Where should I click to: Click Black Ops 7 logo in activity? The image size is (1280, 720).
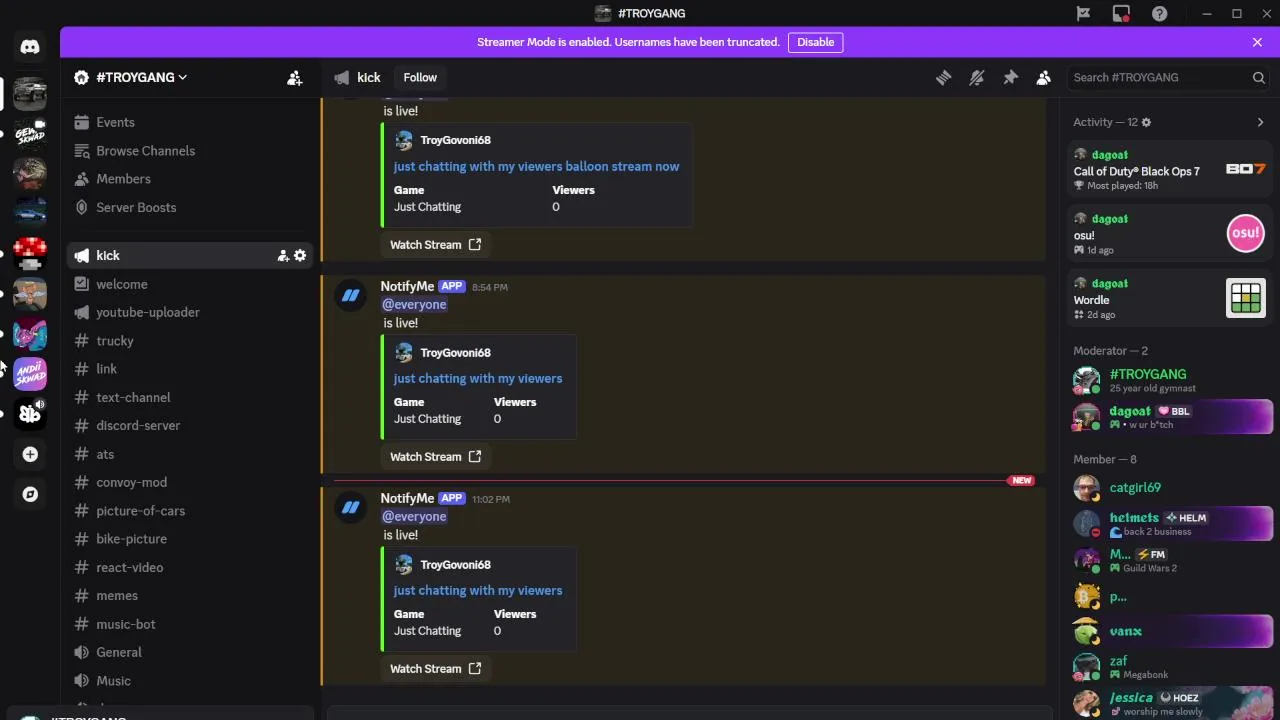[x=1245, y=169]
